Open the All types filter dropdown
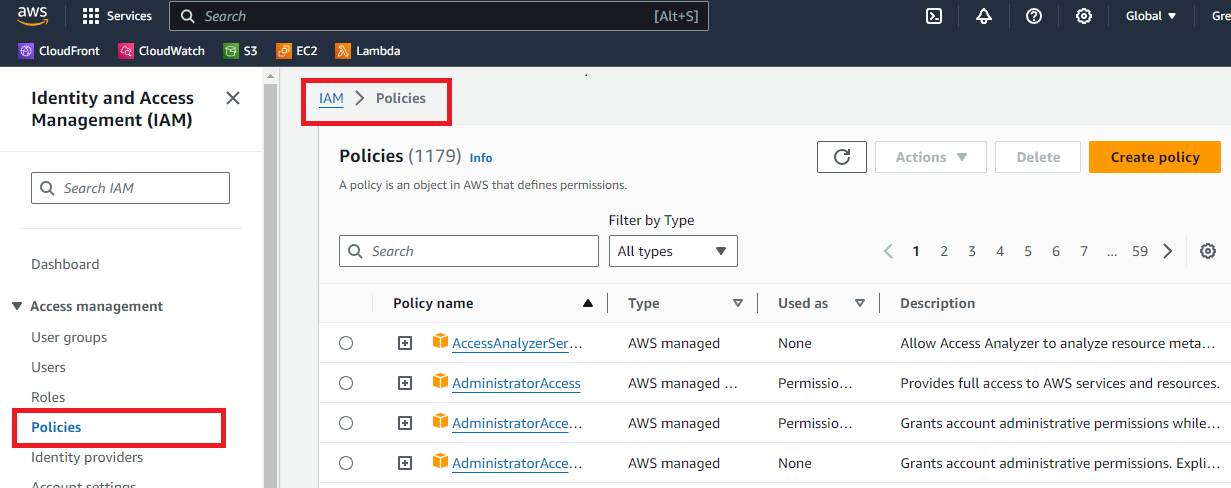 673,251
